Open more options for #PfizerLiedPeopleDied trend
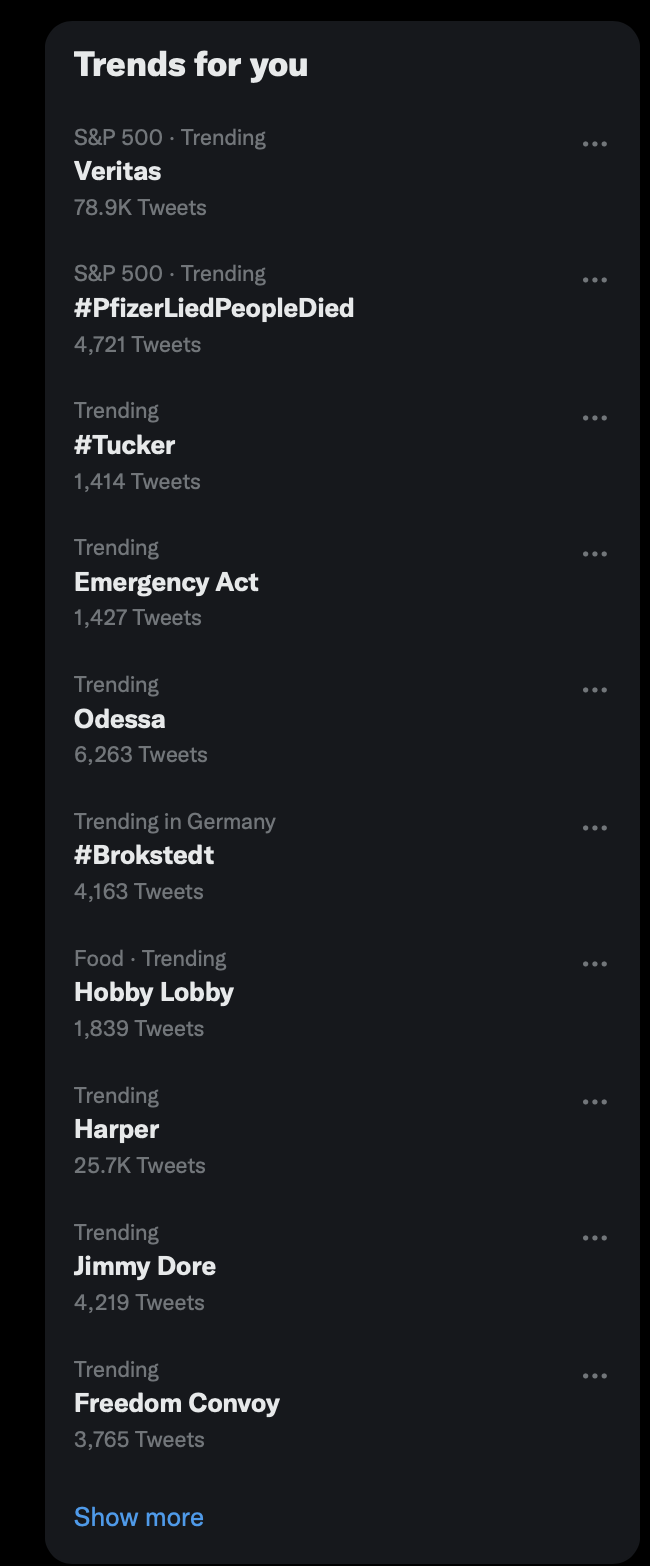 click(x=595, y=280)
